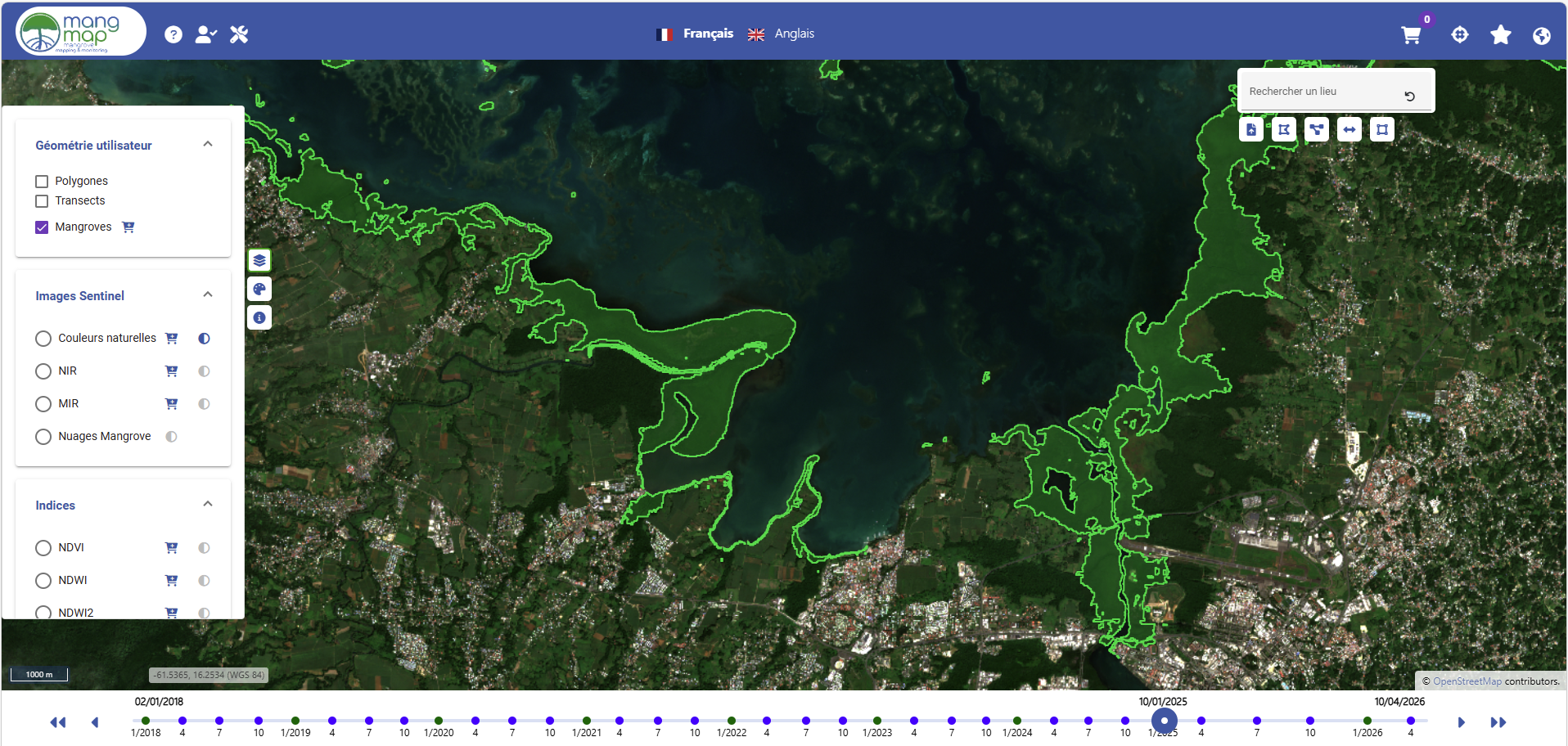The height and width of the screenshot is (746, 1568).
Task: Select the NIR radio button
Action: (43, 371)
